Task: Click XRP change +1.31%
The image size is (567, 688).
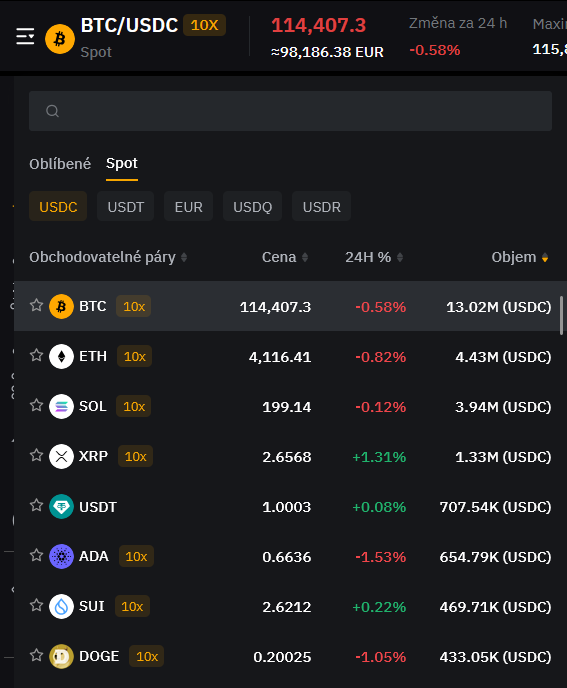Action: [x=380, y=457]
